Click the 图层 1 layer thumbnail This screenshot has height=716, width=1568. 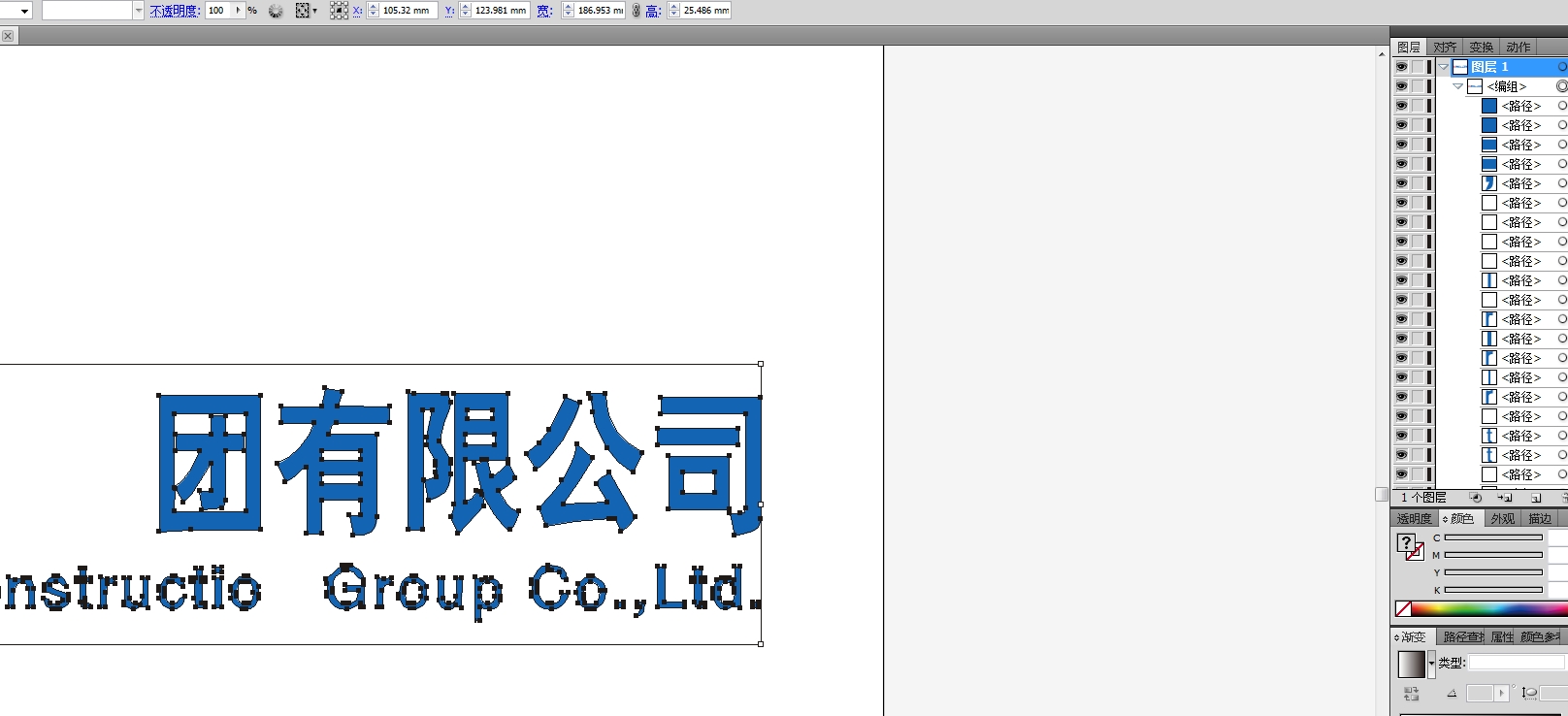click(x=1460, y=67)
